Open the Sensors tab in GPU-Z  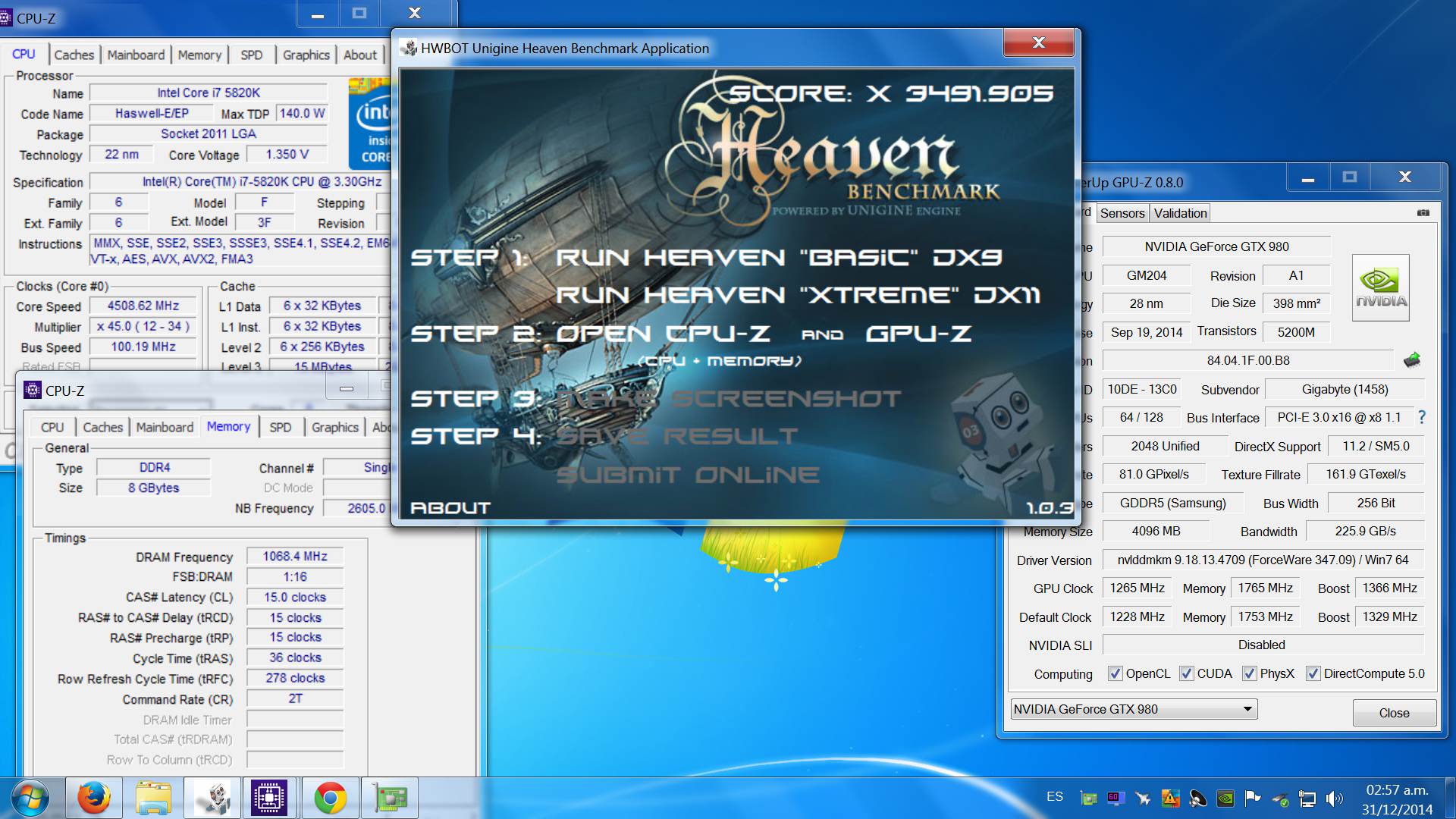(x=1122, y=213)
